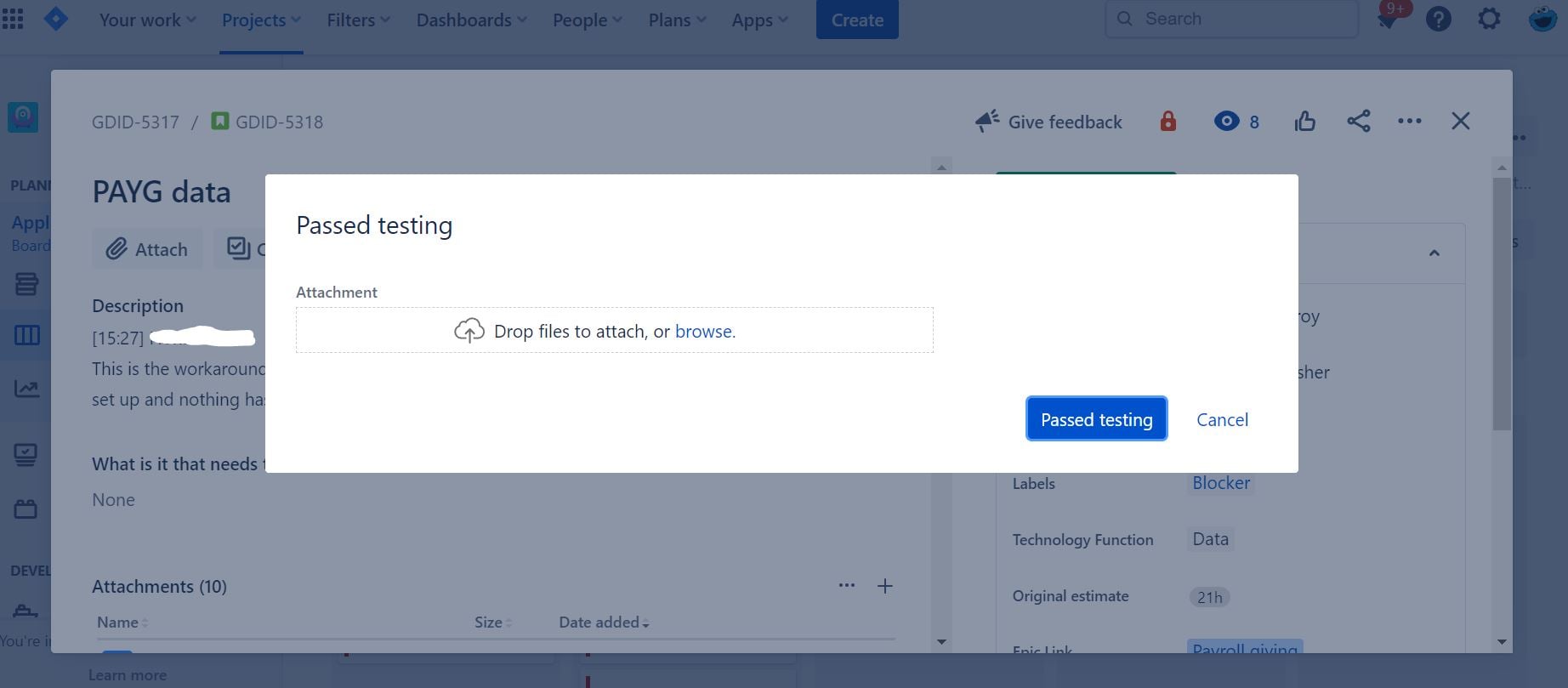Open the help question mark icon

[x=1439, y=19]
